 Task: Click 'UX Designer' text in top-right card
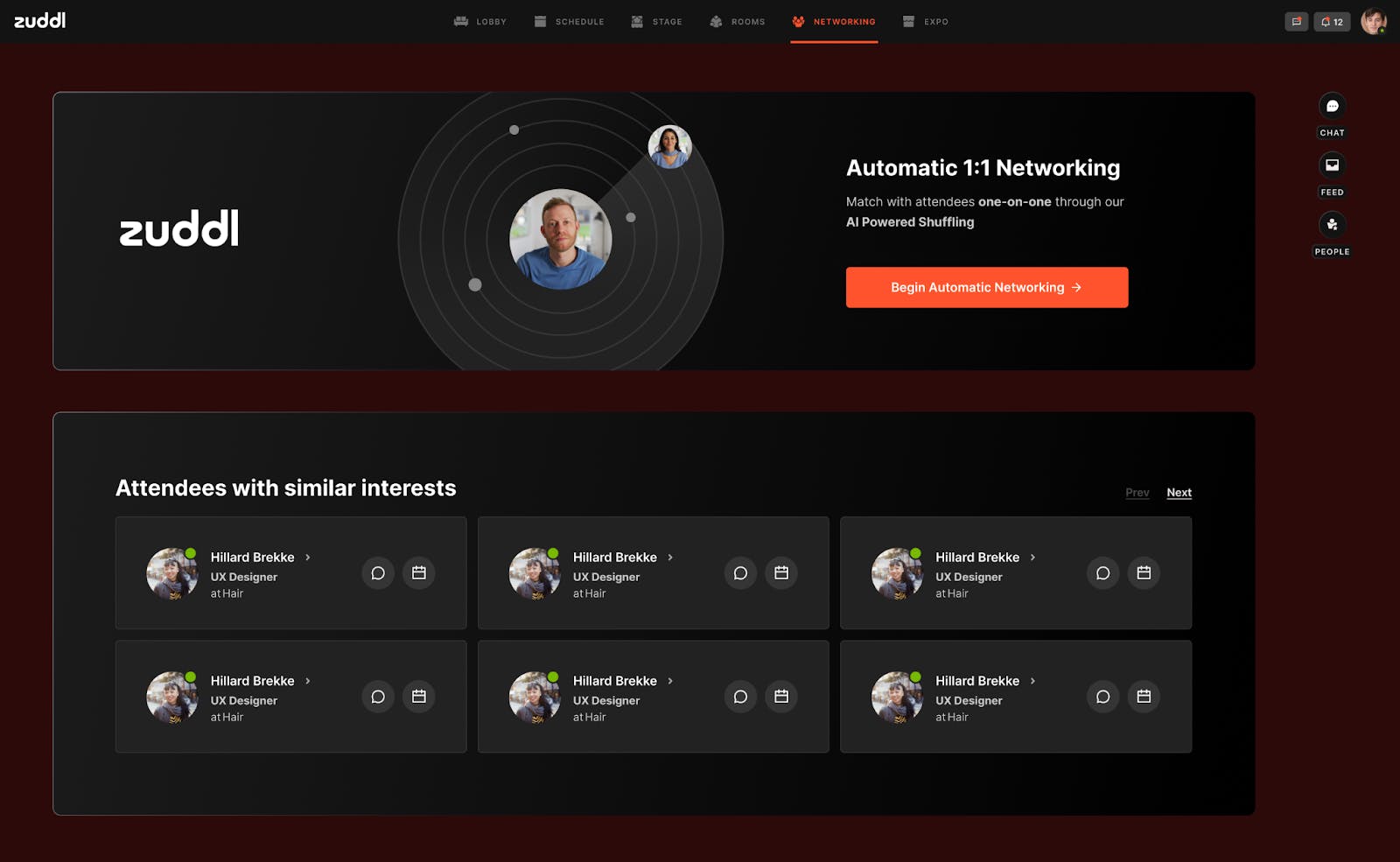(969, 577)
